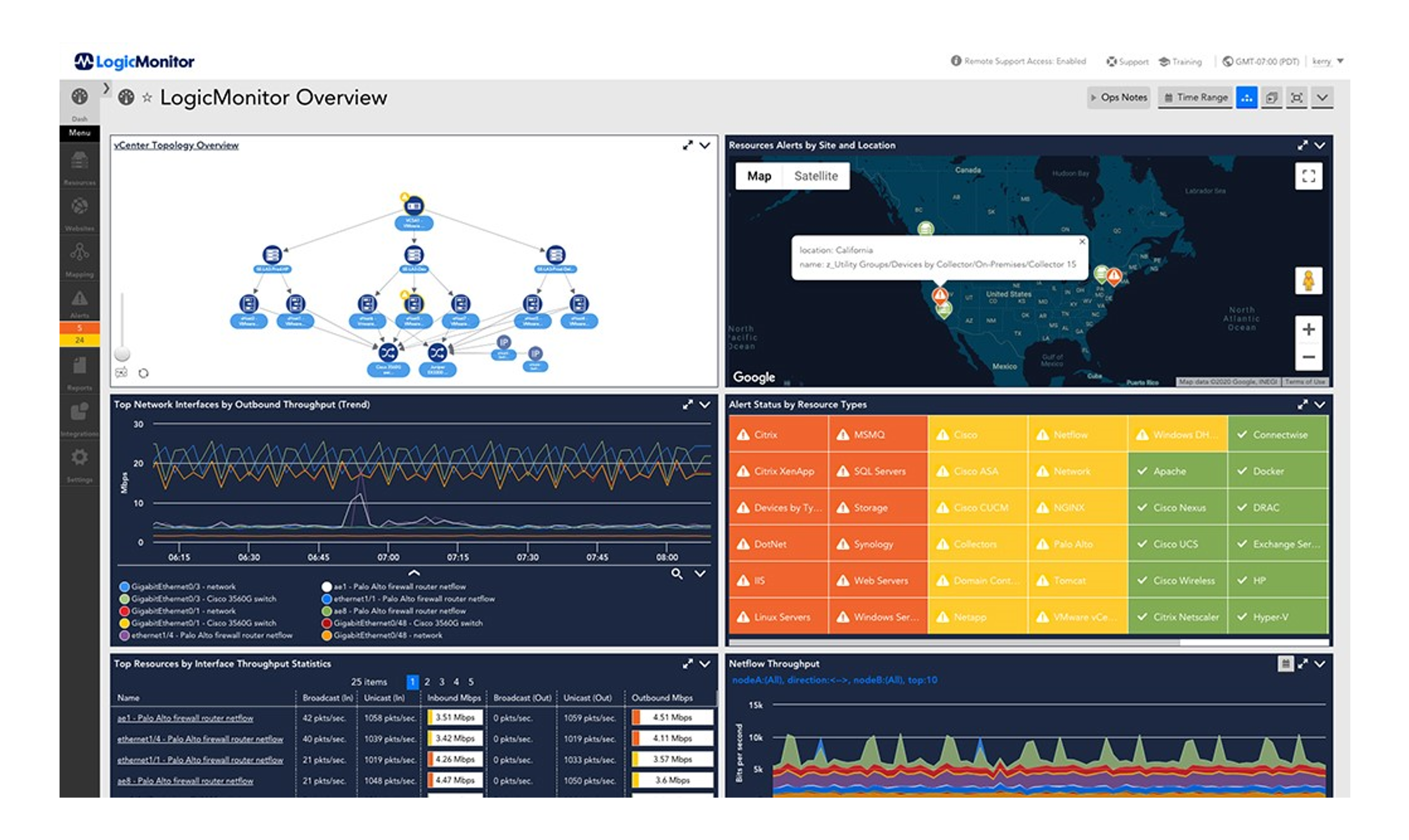Click the blue dashboard sharing icon
Image resolution: width=1409 pixels, height=840 pixels.
point(1247,97)
